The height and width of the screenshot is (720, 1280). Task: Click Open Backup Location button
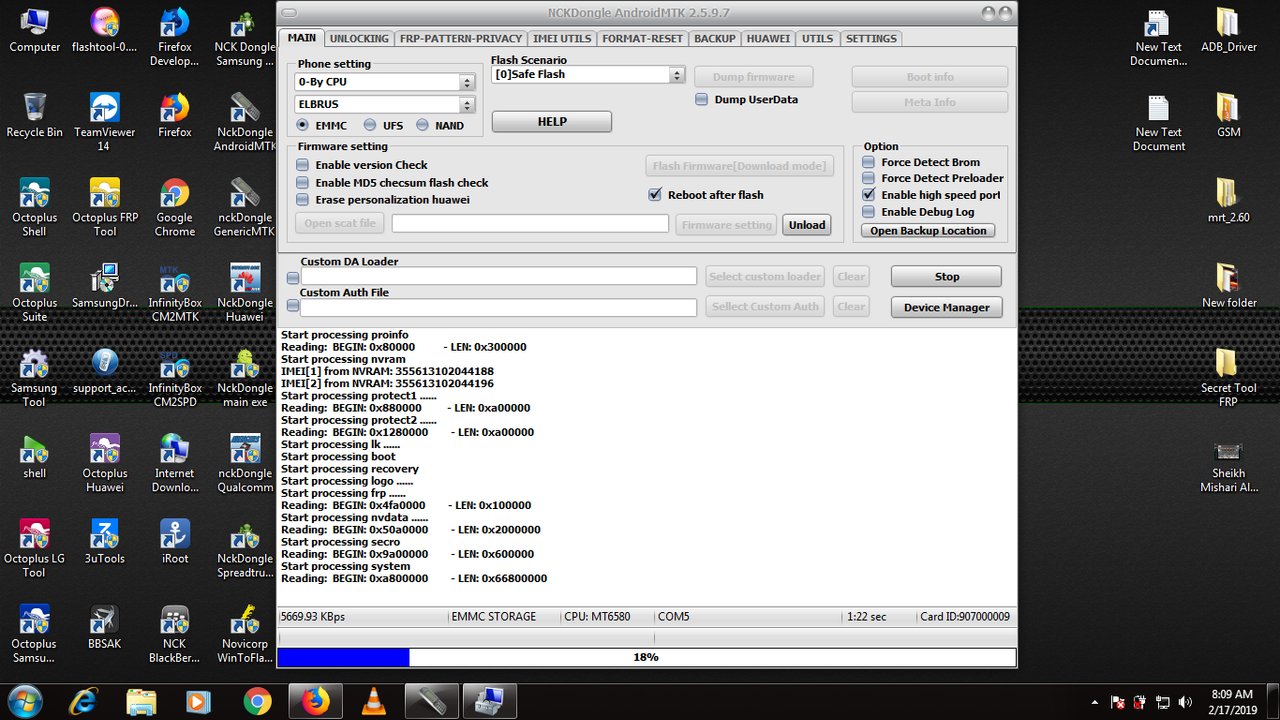click(x=928, y=231)
